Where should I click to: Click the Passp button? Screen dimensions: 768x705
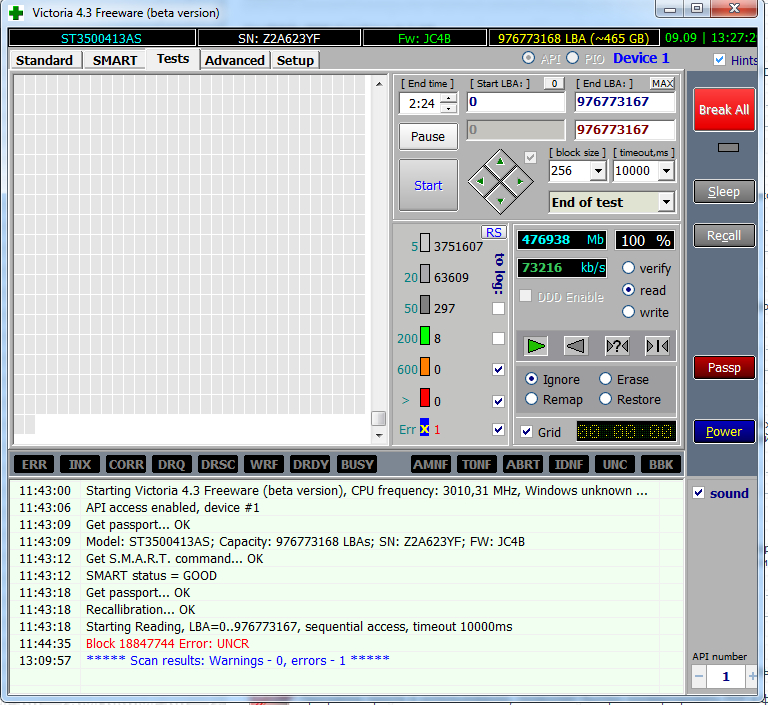724,368
